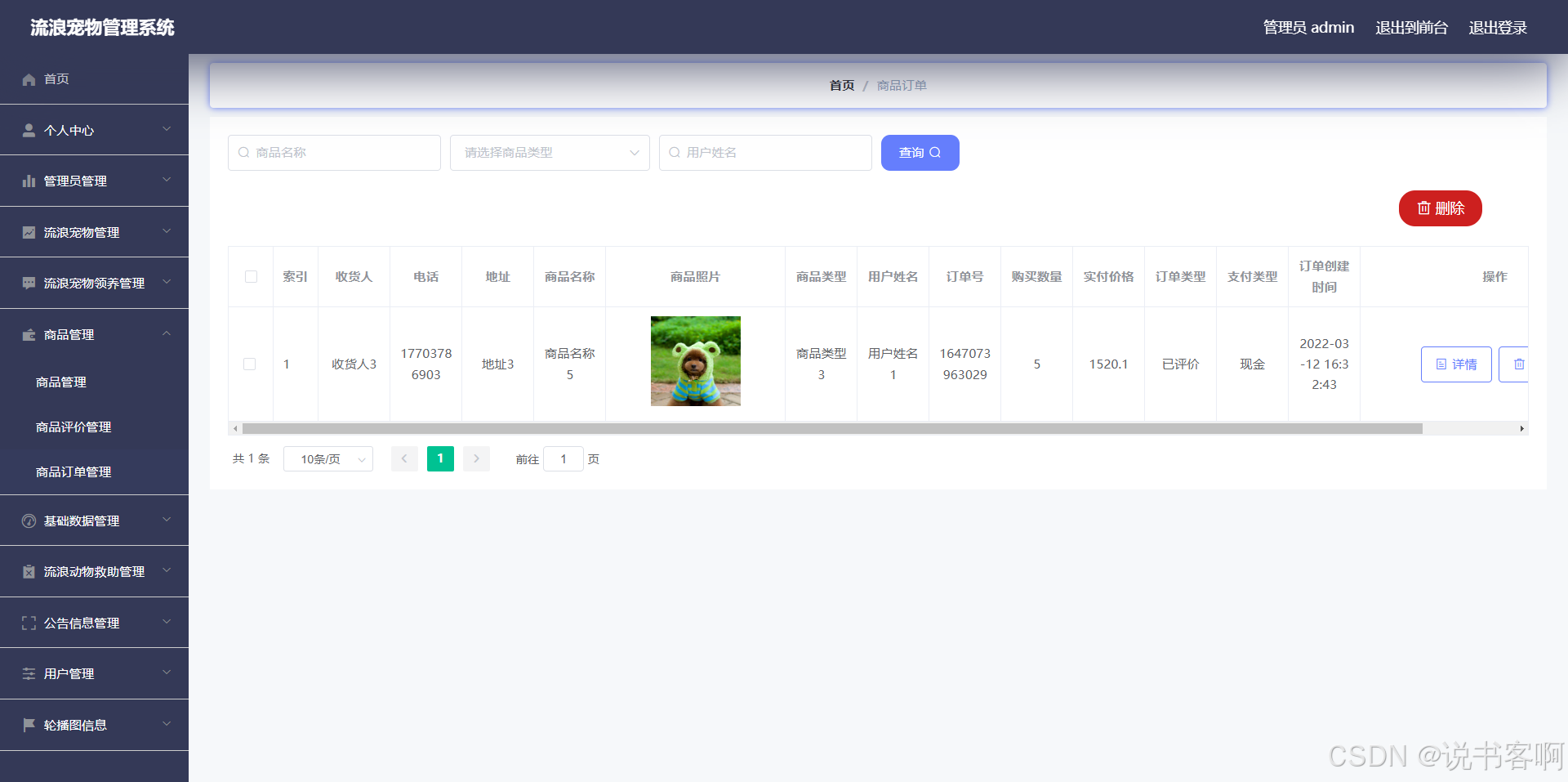Expand the 管理员管理 menu chevron
This screenshot has height=782, width=1568.
point(167,180)
